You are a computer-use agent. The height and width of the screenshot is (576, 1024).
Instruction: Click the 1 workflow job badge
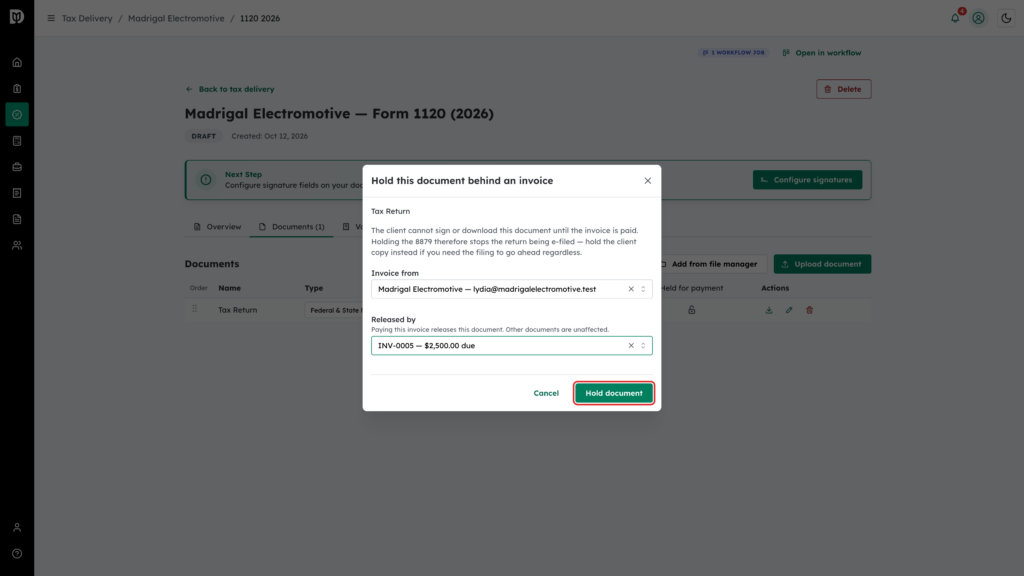click(x=733, y=52)
